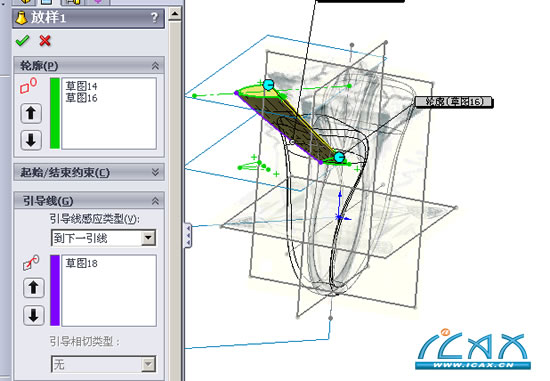Collapse the 引导线(G) guide curves section
Image resolution: width=550 pixels, height=381 pixels.
click(x=155, y=201)
